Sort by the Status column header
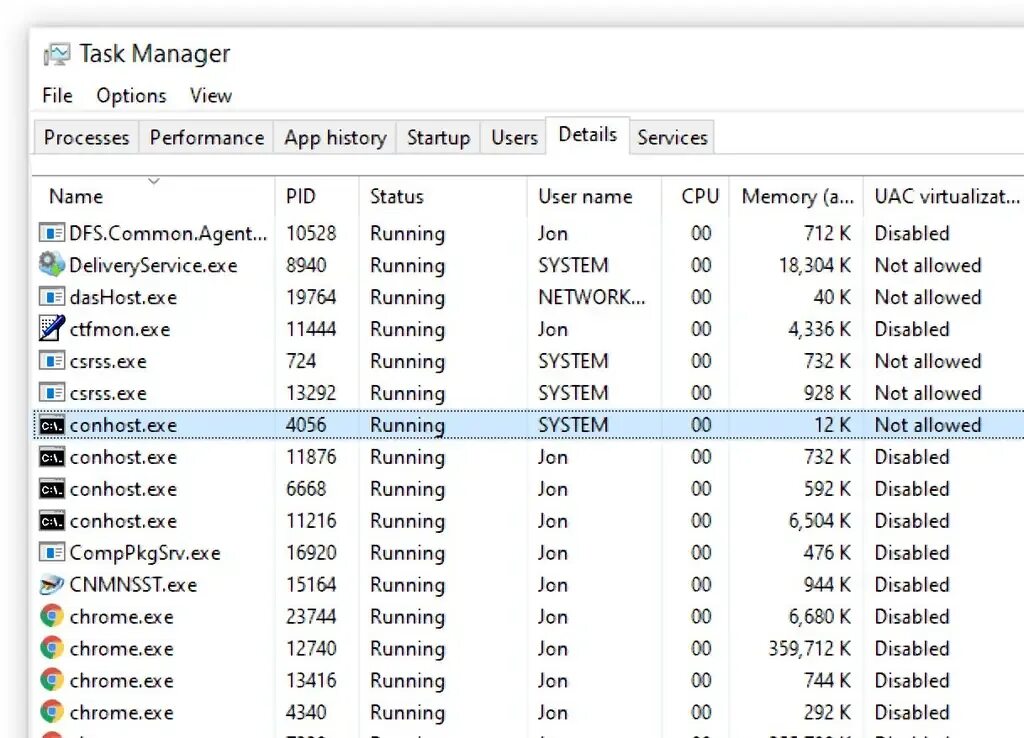This screenshot has width=1024, height=738. pyautogui.click(x=443, y=197)
